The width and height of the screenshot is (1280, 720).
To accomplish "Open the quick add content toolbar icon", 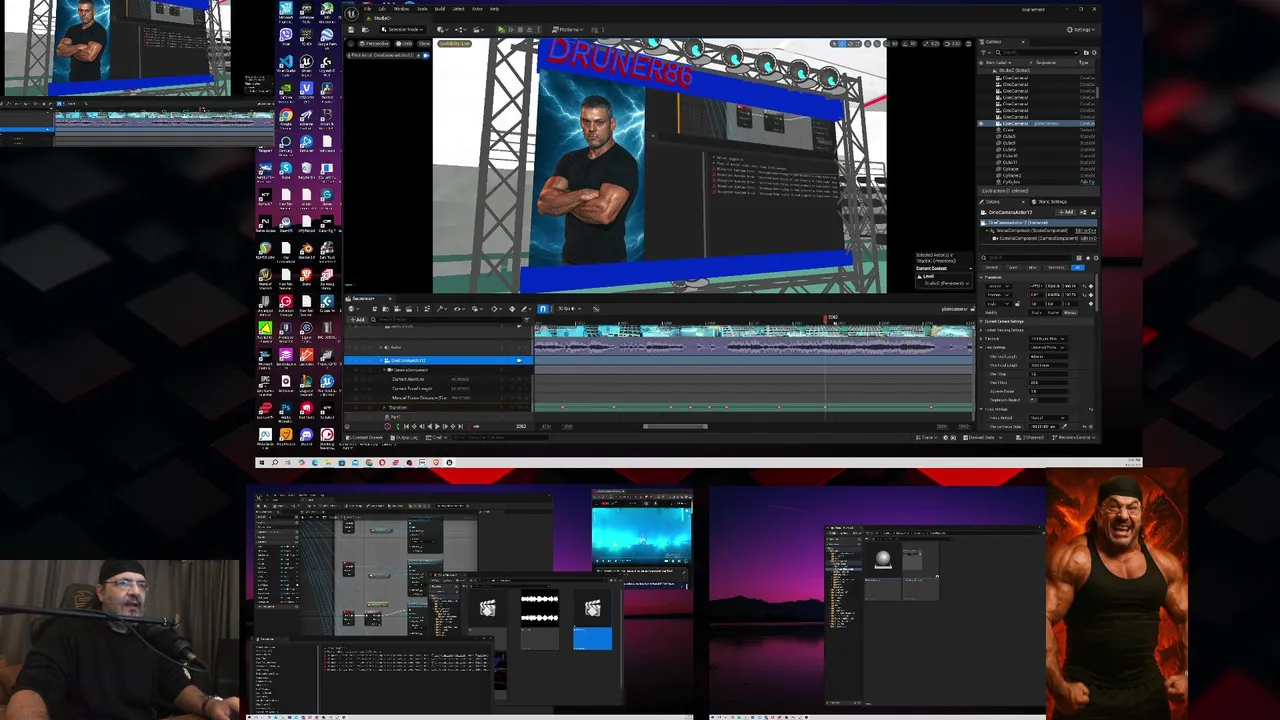I will [443, 29].
